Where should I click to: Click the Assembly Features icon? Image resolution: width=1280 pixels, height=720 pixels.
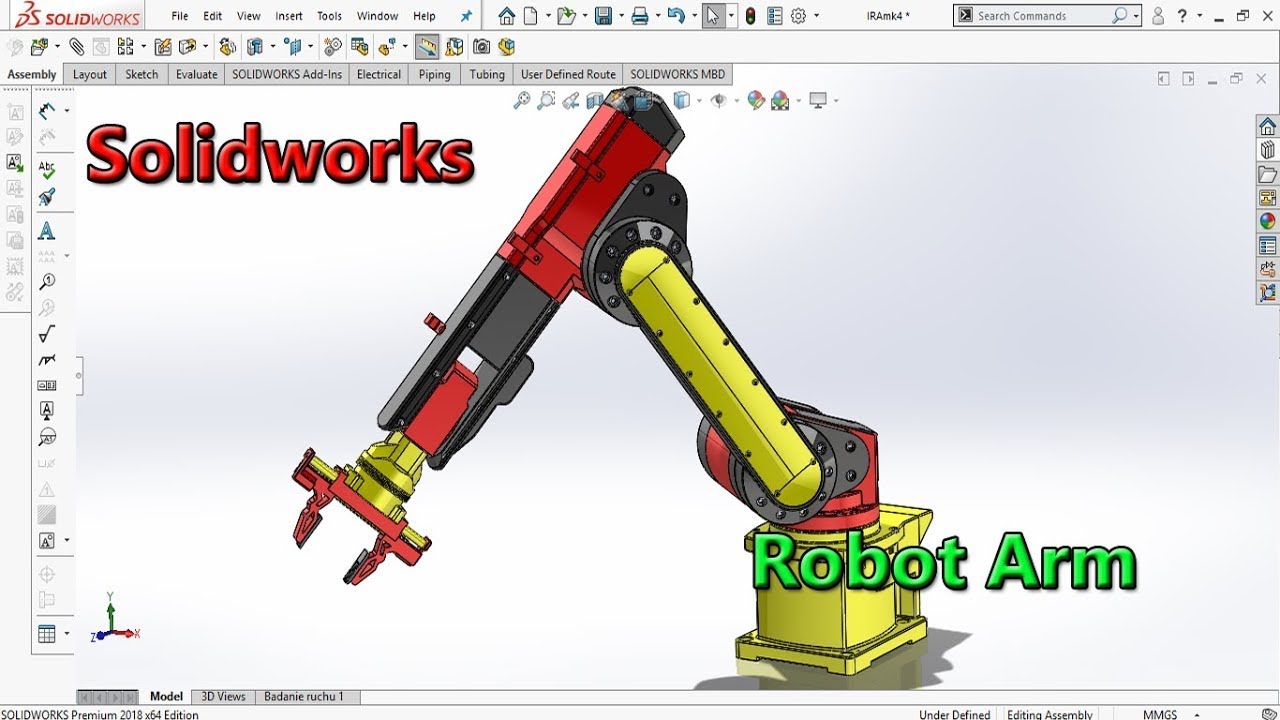click(x=255, y=47)
